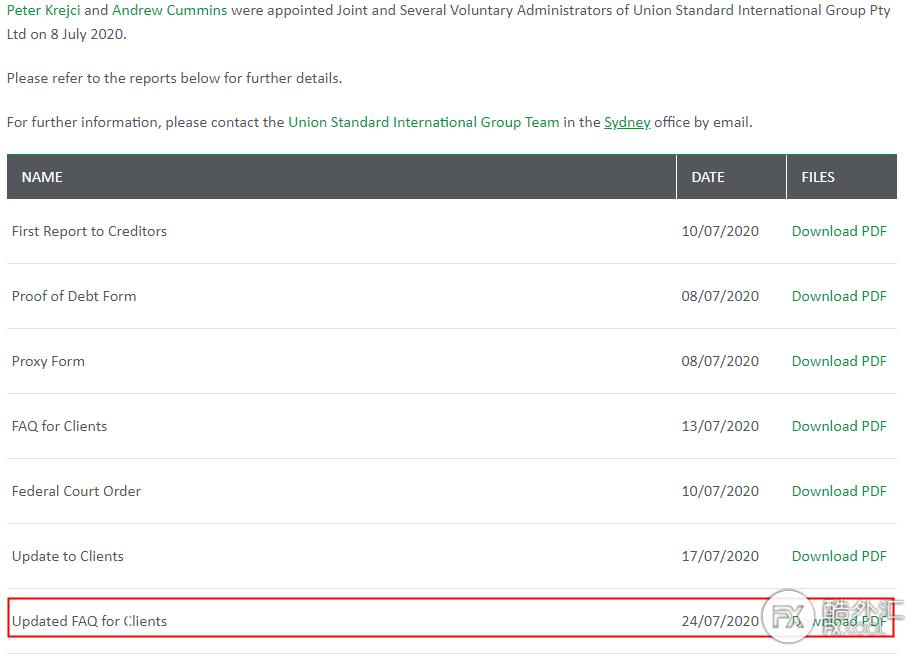Open the Sydney office link

pos(627,122)
